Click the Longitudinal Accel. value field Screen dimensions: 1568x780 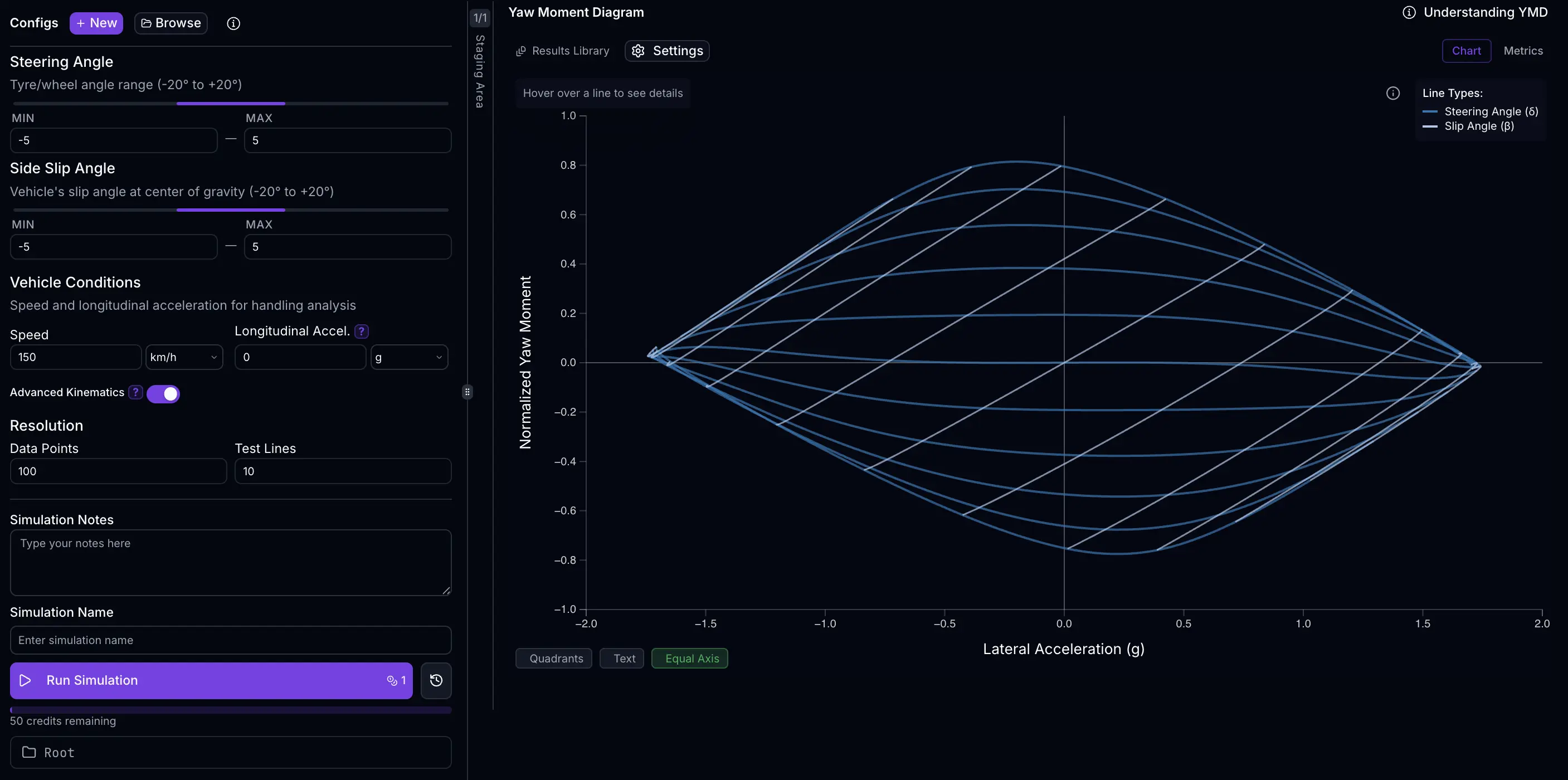pos(300,357)
